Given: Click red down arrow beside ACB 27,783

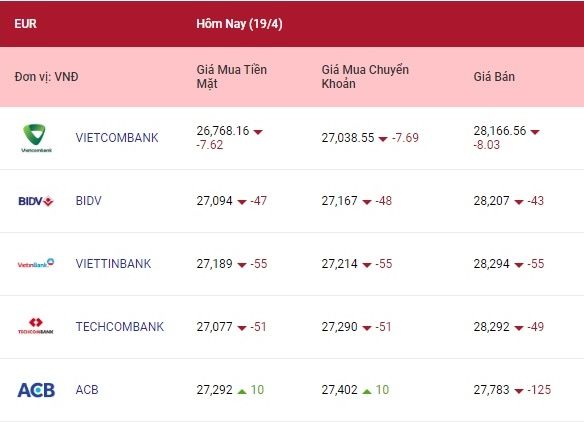Looking at the screenshot, I should [x=519, y=391].
